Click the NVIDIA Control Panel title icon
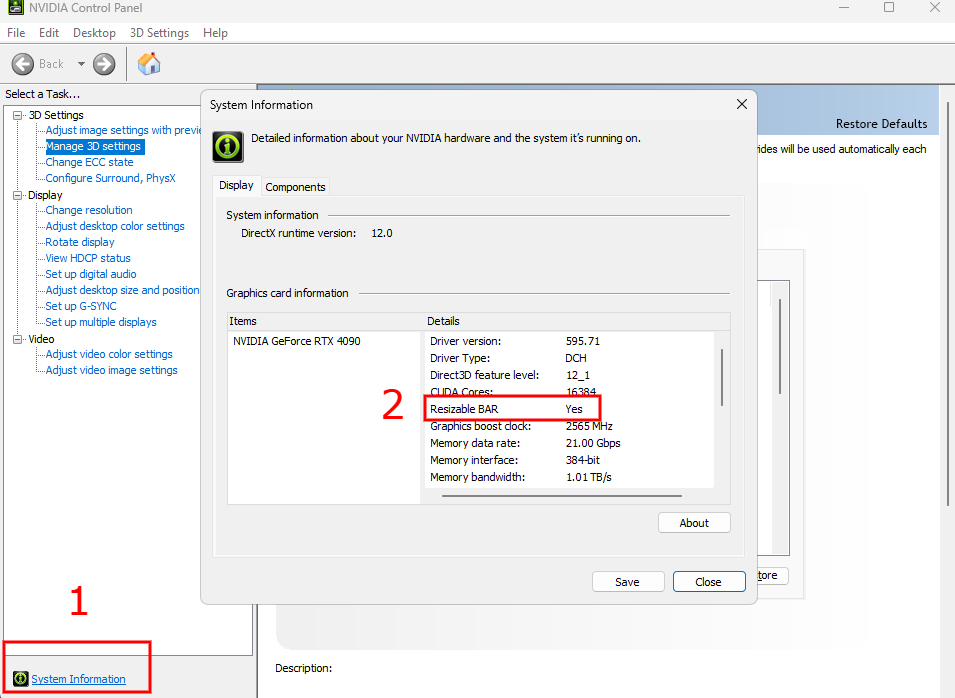This screenshot has height=698, width=955. (x=15, y=7)
